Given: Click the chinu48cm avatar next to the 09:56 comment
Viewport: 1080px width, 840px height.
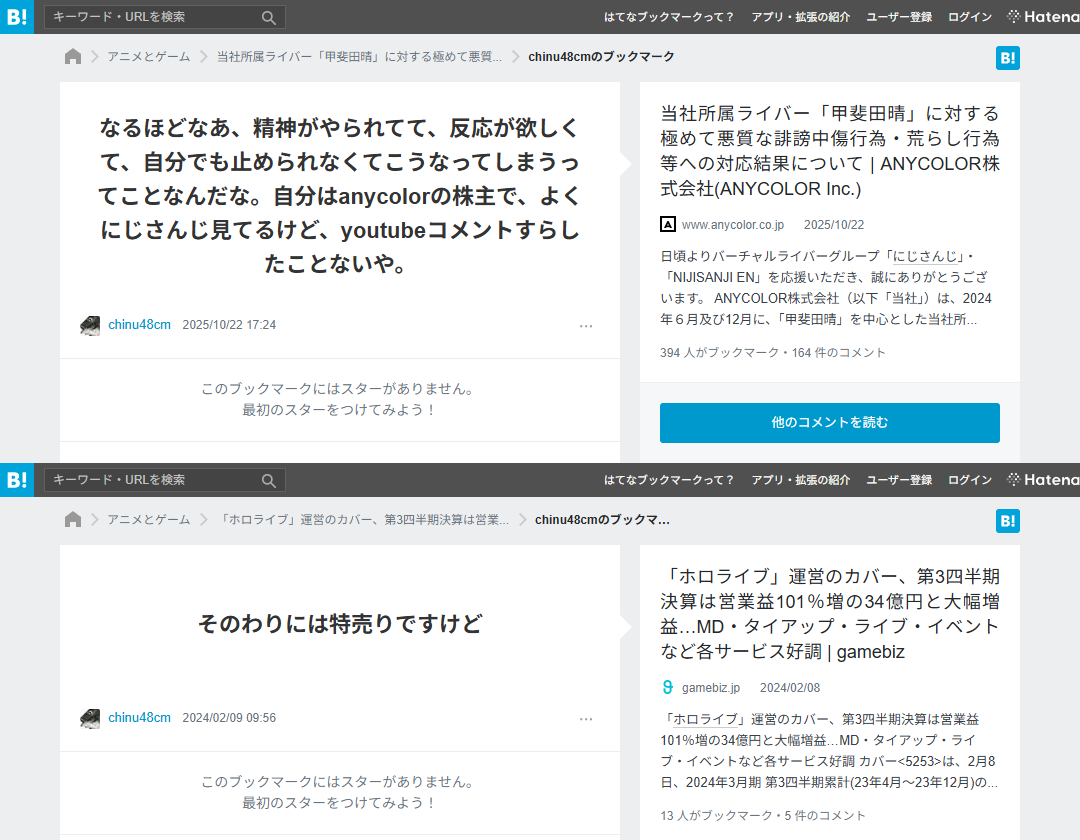Looking at the screenshot, I should coord(90,719).
